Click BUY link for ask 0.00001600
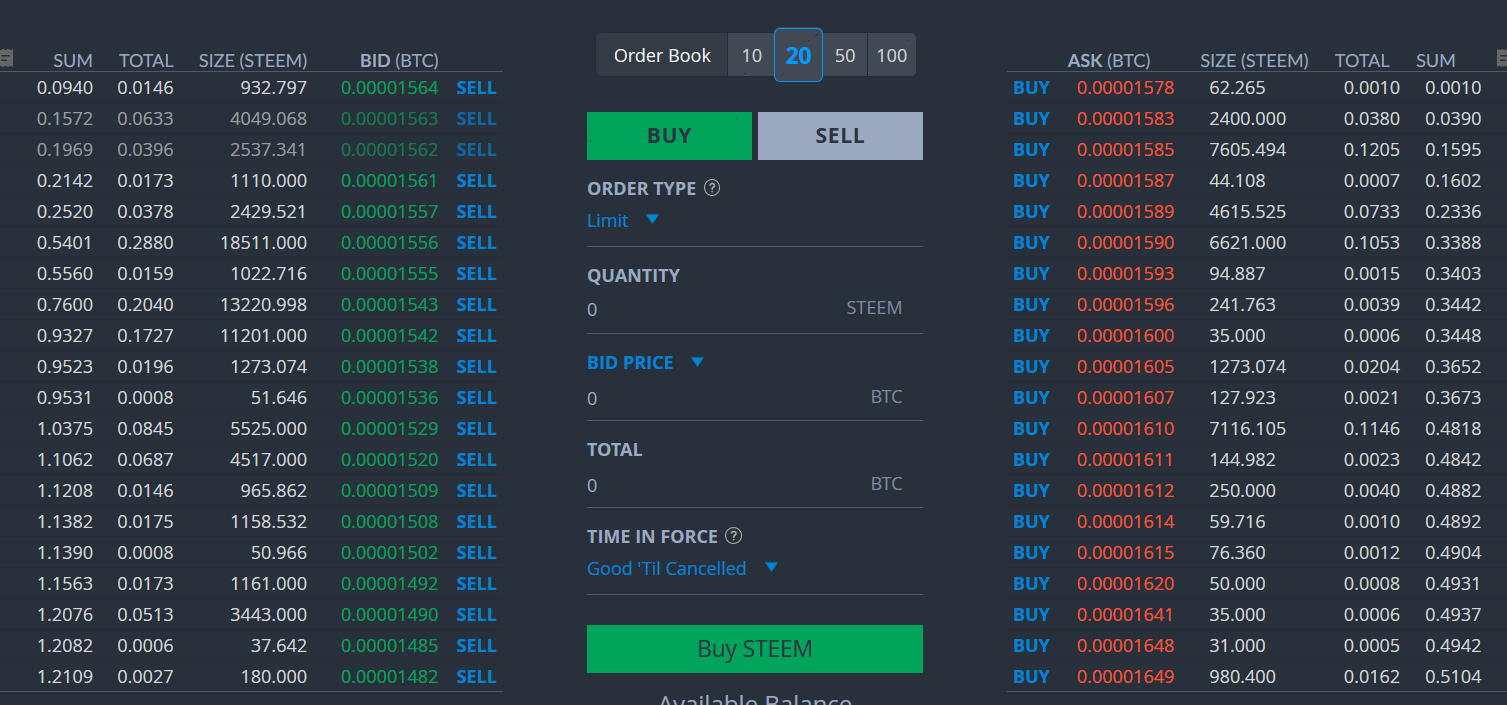Viewport: 1507px width, 705px height. coord(1031,336)
